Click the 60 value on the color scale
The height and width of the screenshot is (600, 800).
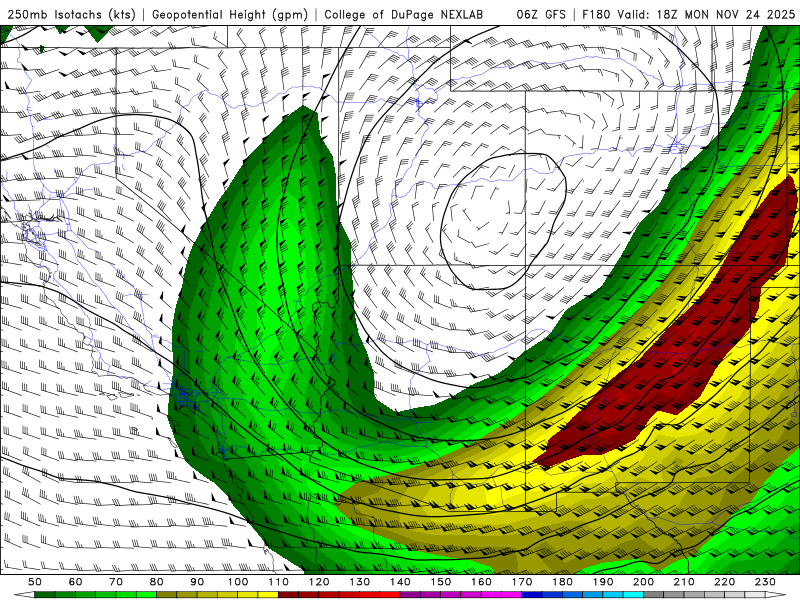[76, 582]
